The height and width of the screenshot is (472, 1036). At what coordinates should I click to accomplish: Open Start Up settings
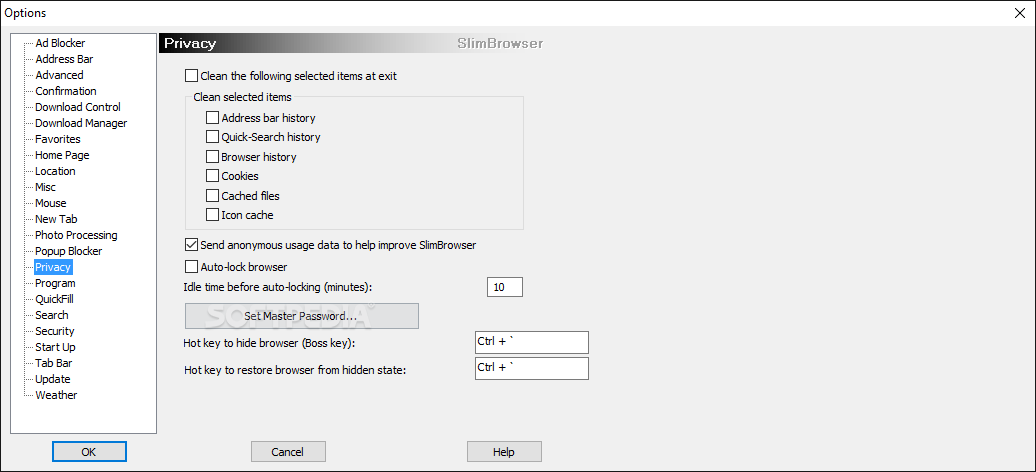click(56, 347)
